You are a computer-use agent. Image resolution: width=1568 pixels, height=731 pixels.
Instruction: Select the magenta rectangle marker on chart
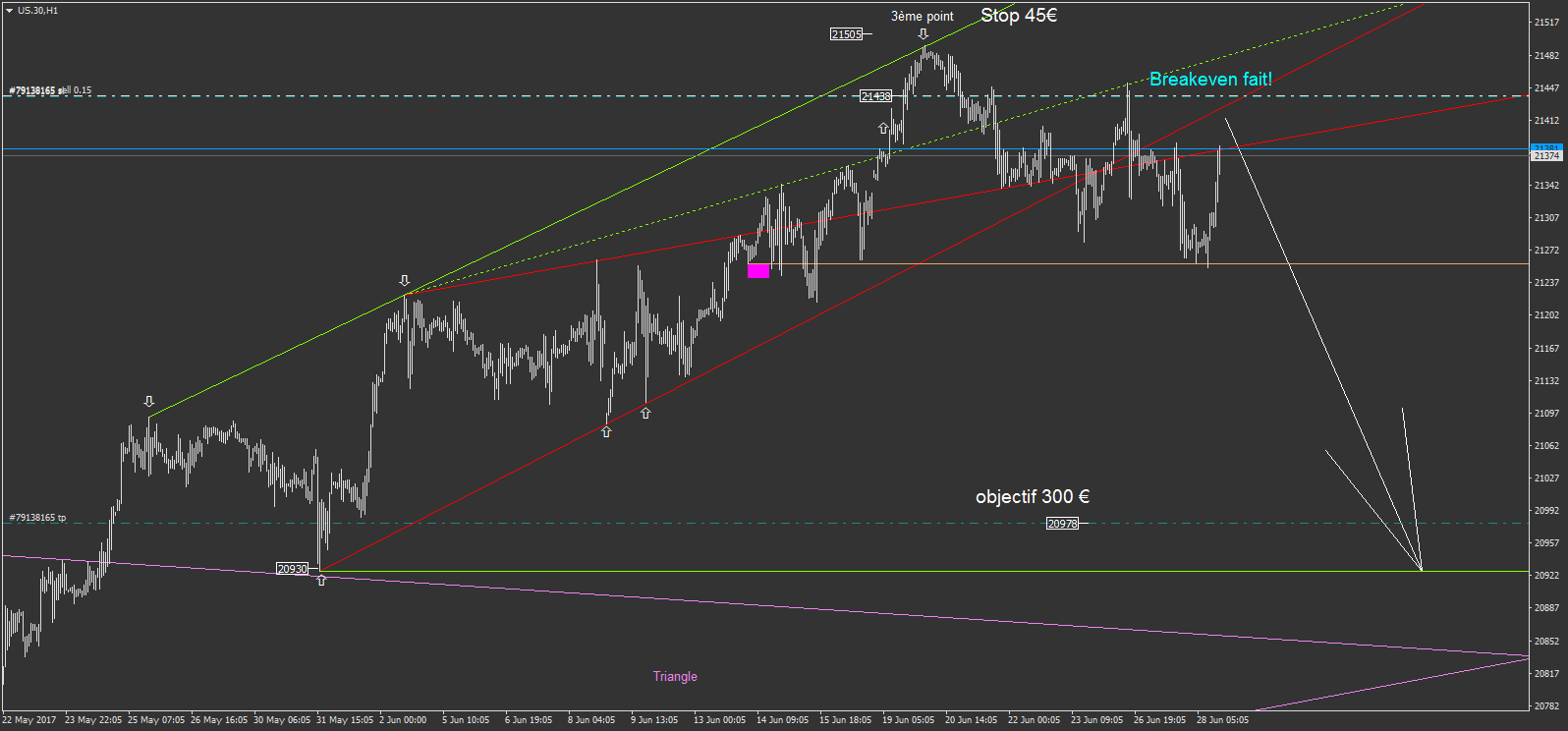(758, 271)
